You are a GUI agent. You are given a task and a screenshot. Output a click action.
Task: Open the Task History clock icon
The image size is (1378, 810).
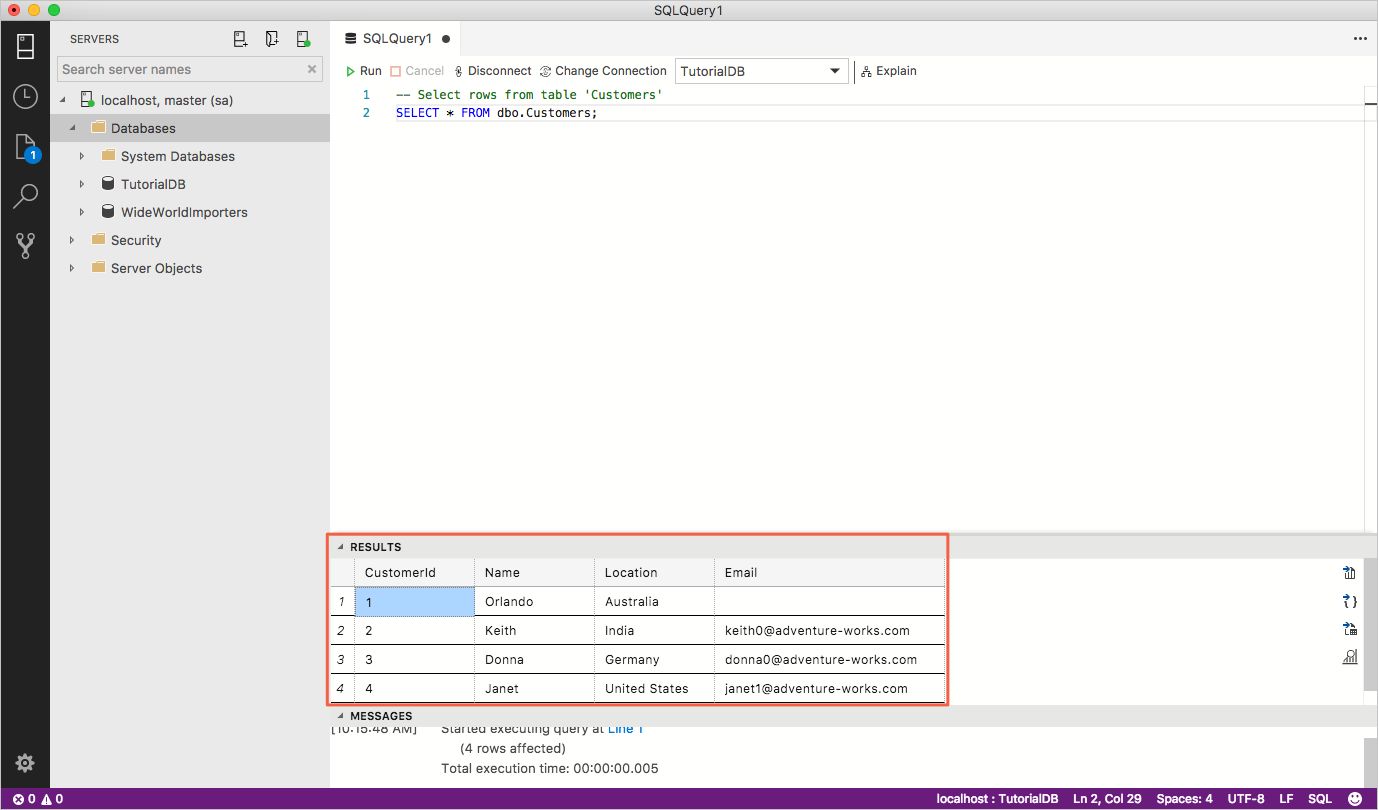click(25, 97)
